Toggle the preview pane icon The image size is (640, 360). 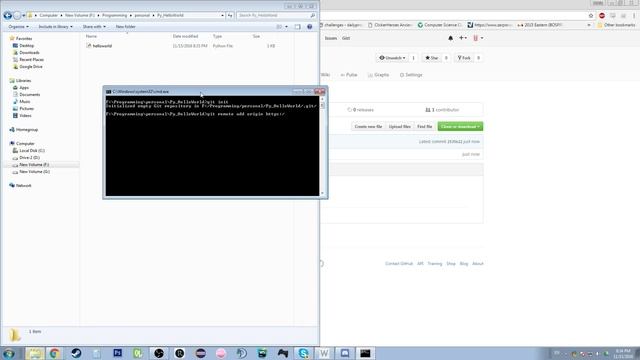(x=298, y=27)
